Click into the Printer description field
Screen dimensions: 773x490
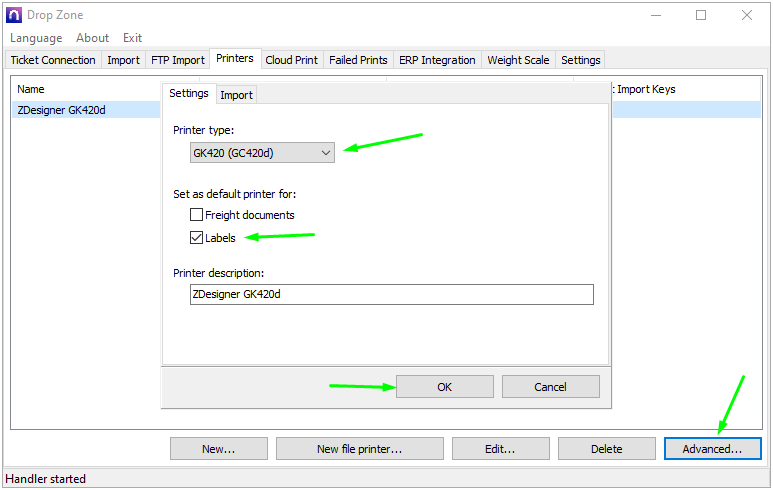391,294
